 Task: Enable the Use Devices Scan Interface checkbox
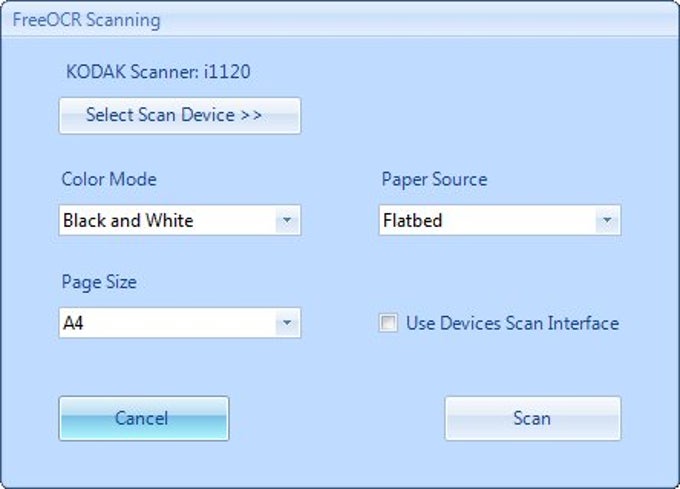[x=388, y=323]
